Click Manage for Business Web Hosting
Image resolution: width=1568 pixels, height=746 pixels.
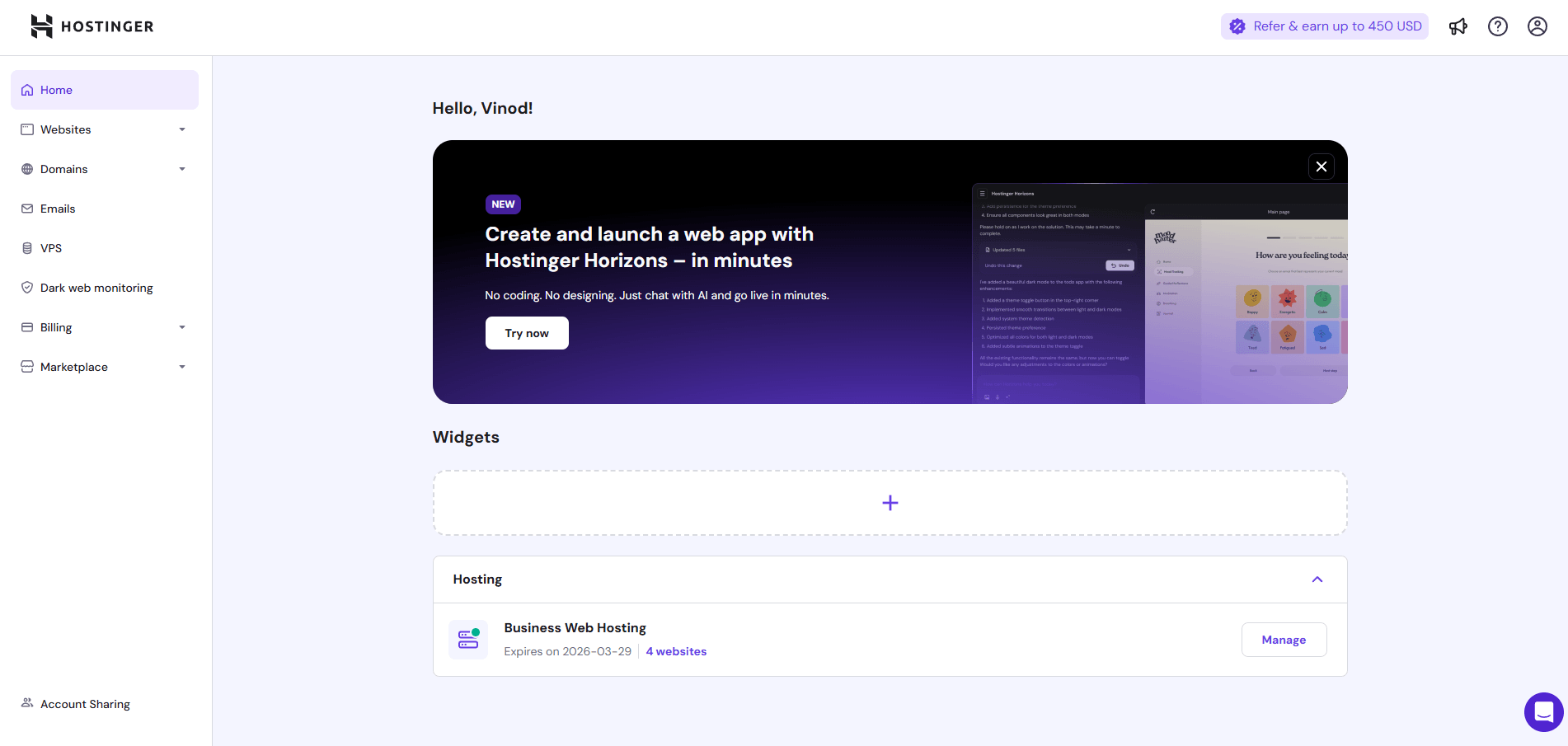point(1284,640)
